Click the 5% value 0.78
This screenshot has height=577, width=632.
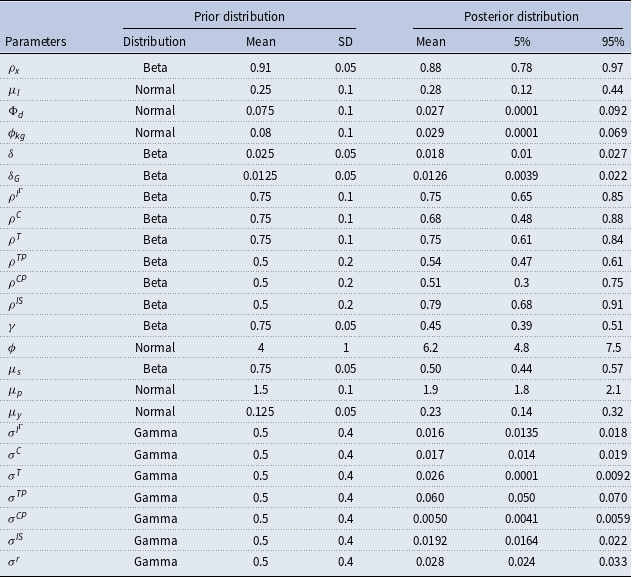point(522,67)
